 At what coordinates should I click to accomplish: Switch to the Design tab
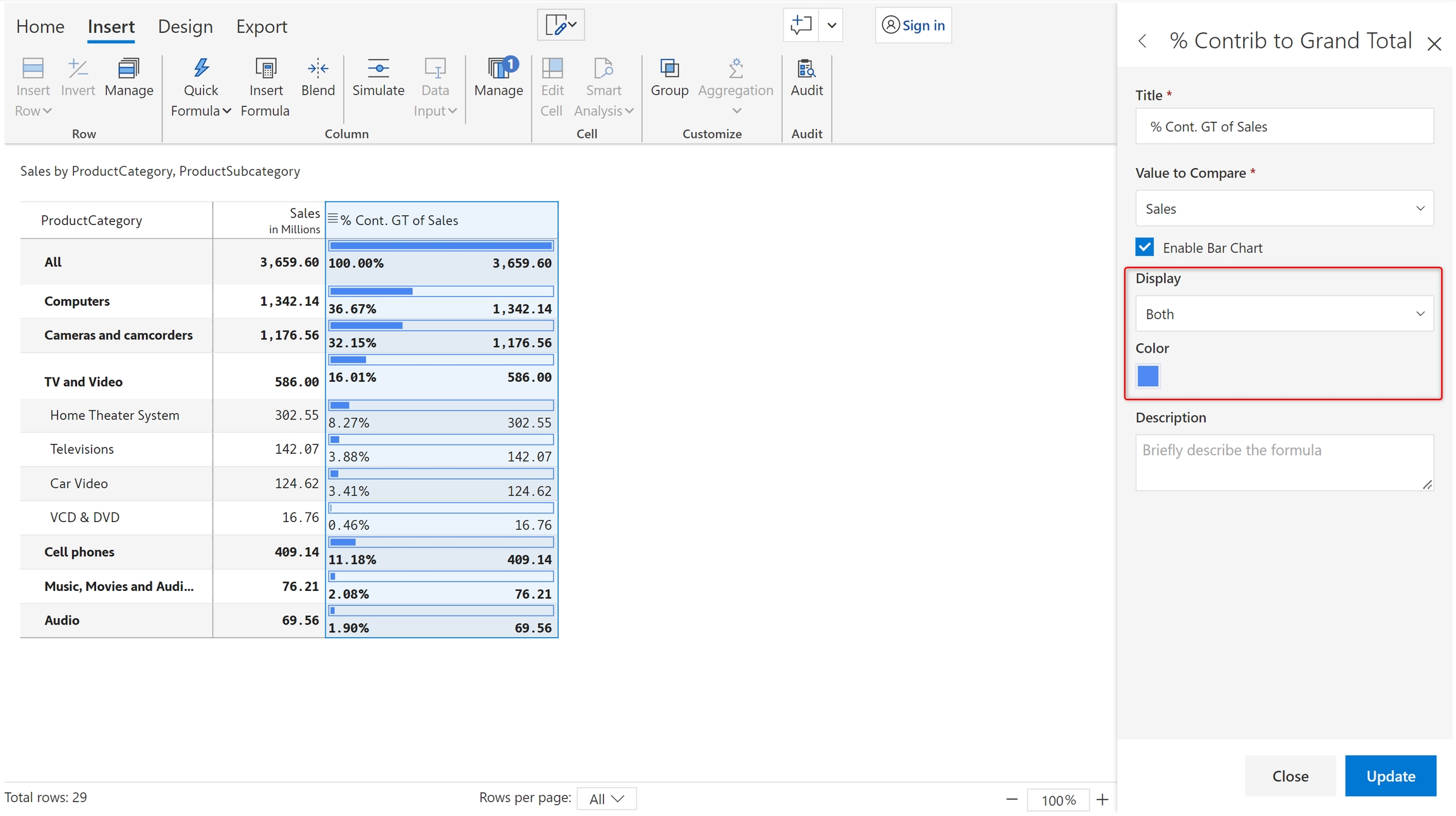pos(185,27)
